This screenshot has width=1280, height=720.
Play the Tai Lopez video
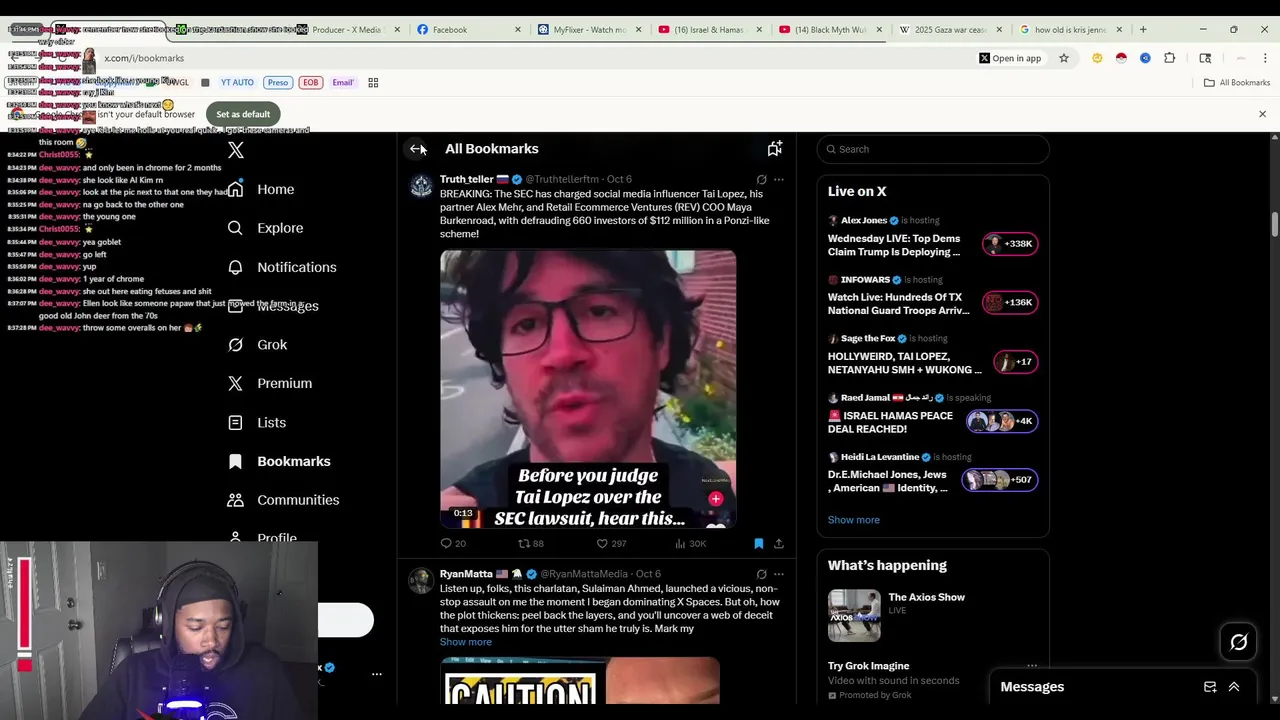click(x=588, y=389)
